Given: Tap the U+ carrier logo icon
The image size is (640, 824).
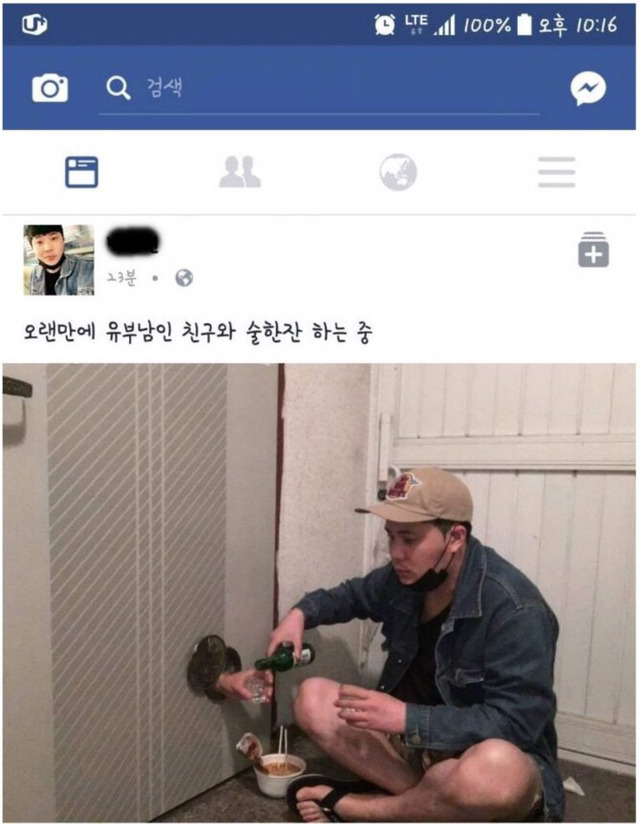Looking at the screenshot, I should (35, 25).
